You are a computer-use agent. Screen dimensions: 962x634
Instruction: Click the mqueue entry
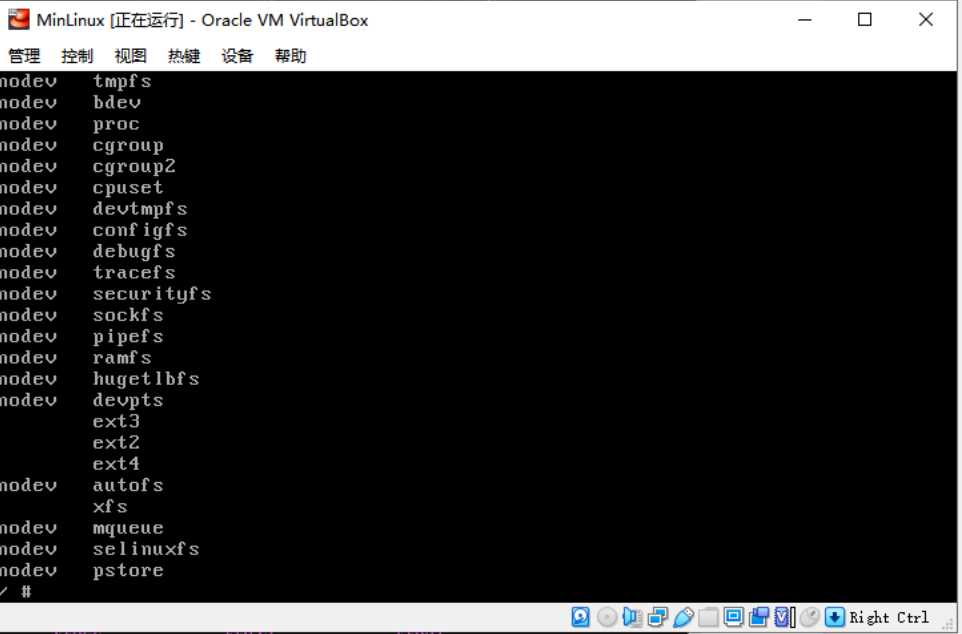click(128, 528)
